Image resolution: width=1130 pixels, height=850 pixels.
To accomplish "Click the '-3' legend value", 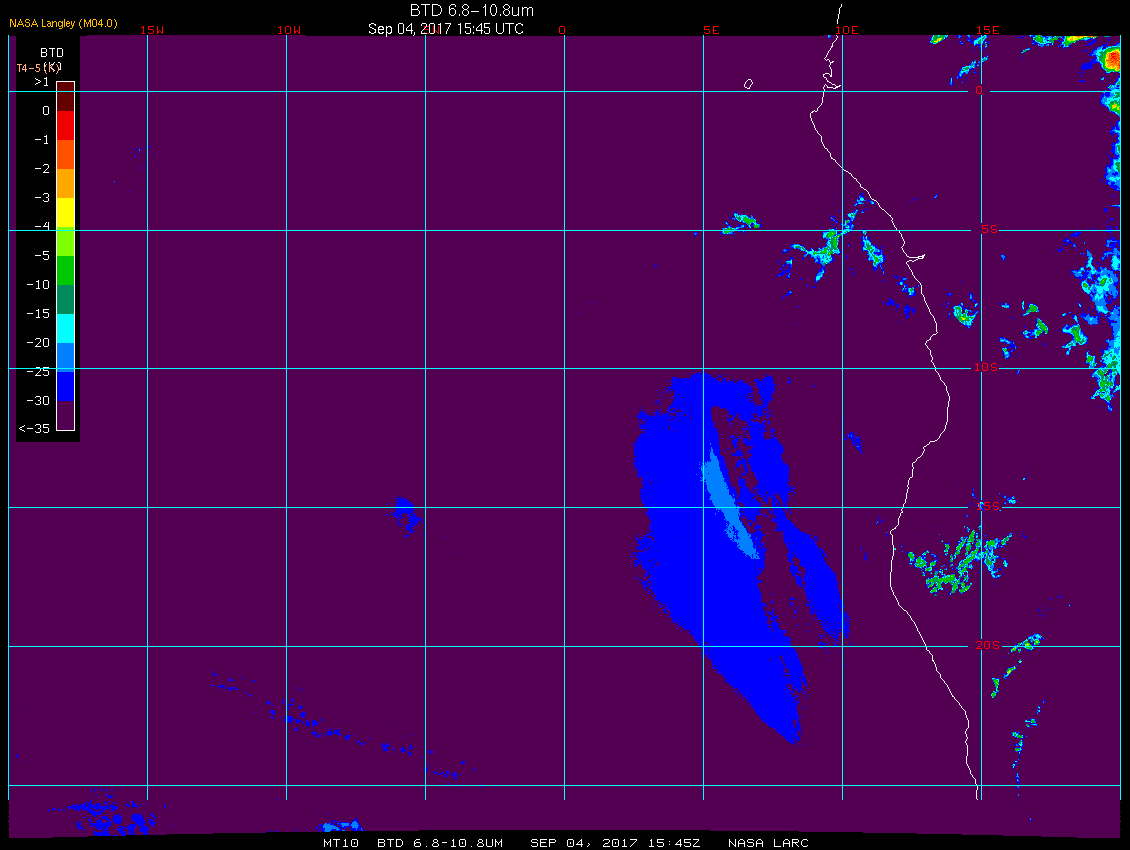I will pos(42,198).
